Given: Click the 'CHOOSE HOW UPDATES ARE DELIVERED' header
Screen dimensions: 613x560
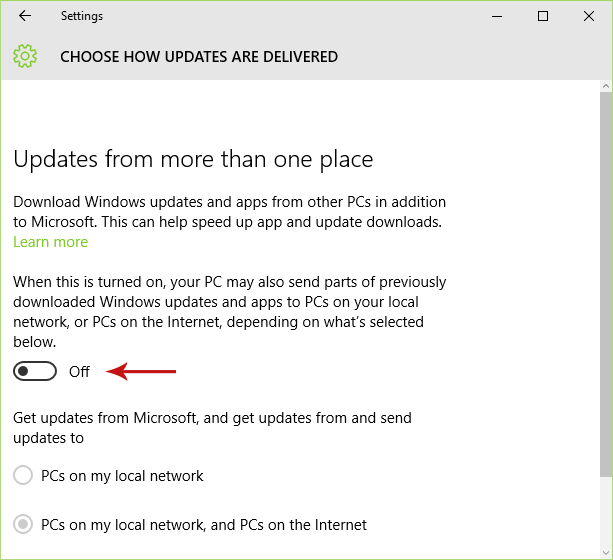Looking at the screenshot, I should pos(199,57).
